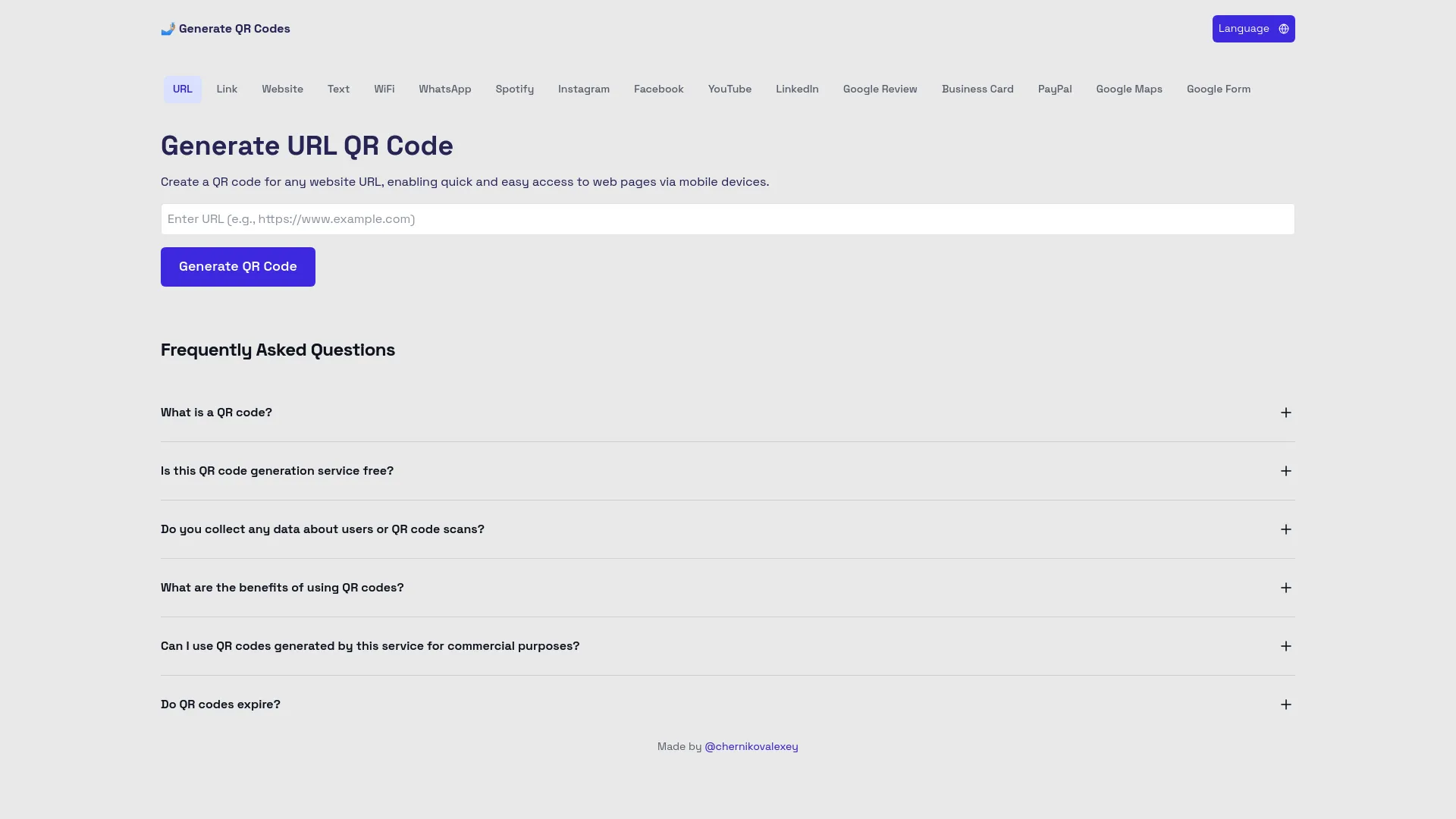Expand "Is this QR code generation service free?" plus icon
1456x819 pixels.
(x=1286, y=471)
